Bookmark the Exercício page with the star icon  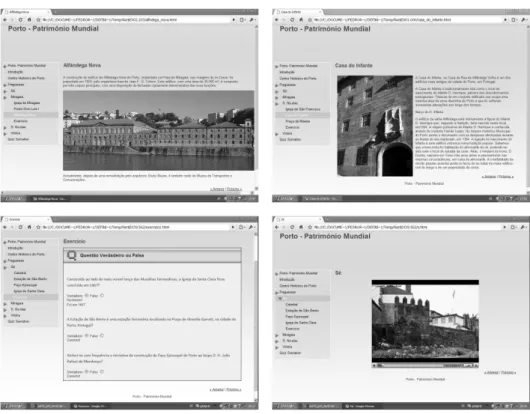click(38, 227)
